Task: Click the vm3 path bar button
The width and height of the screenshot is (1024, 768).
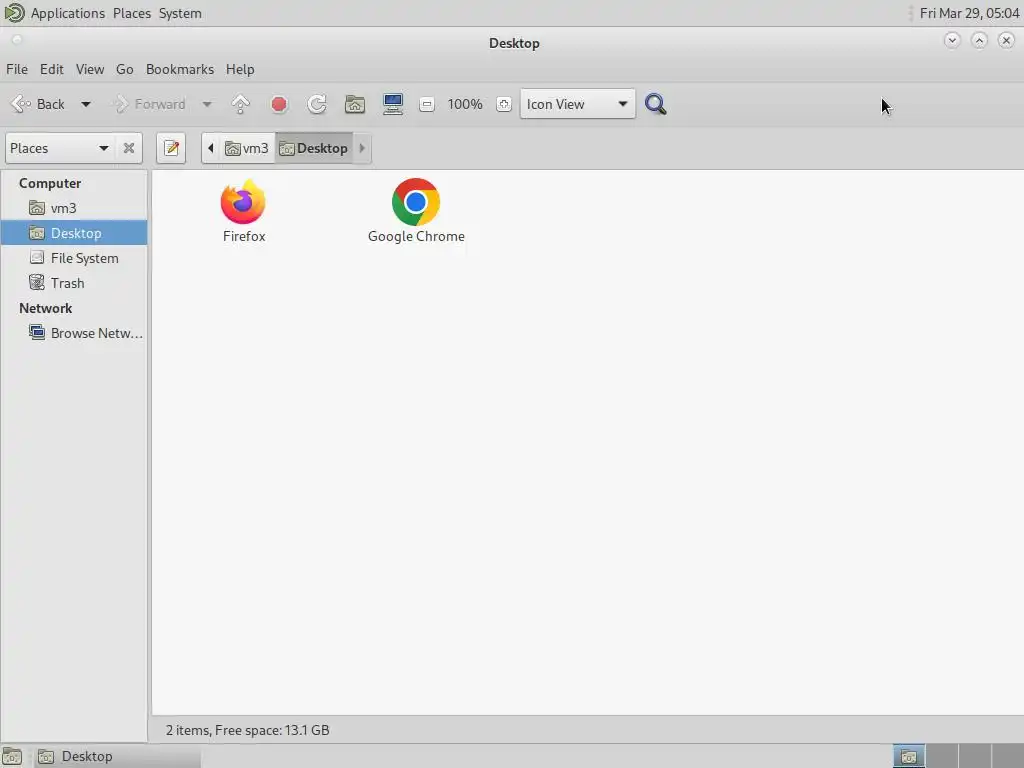Action: [x=247, y=148]
